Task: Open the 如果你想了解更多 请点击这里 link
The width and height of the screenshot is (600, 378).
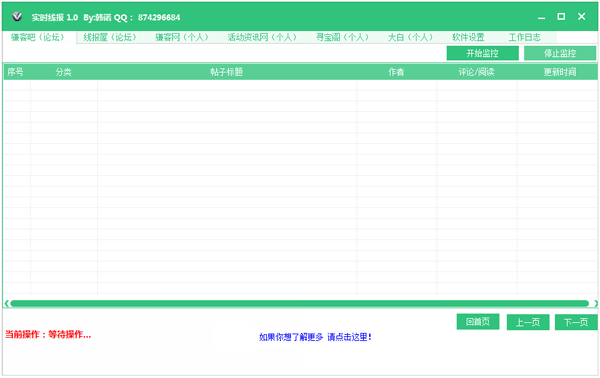Action: tap(315, 337)
